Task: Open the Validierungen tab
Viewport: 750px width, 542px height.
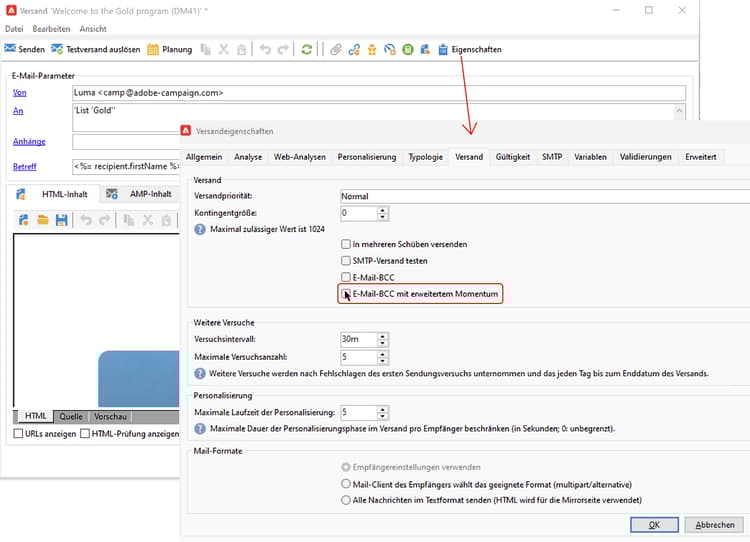Action: pos(645,157)
